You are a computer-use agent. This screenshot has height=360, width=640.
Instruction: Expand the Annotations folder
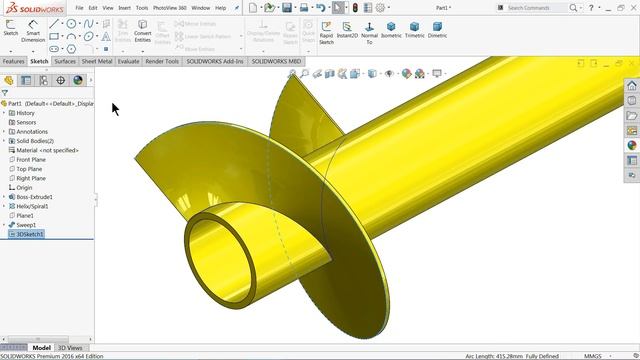[x=4, y=131]
